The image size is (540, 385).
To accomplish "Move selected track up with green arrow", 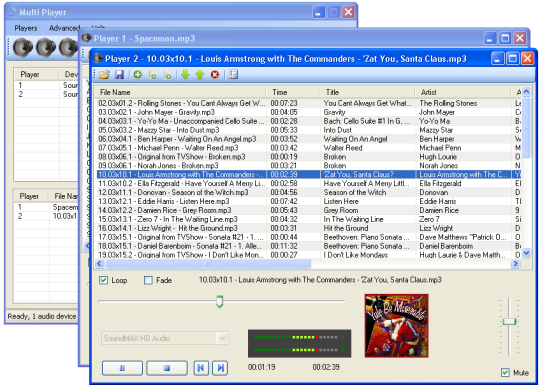I will point(200,74).
